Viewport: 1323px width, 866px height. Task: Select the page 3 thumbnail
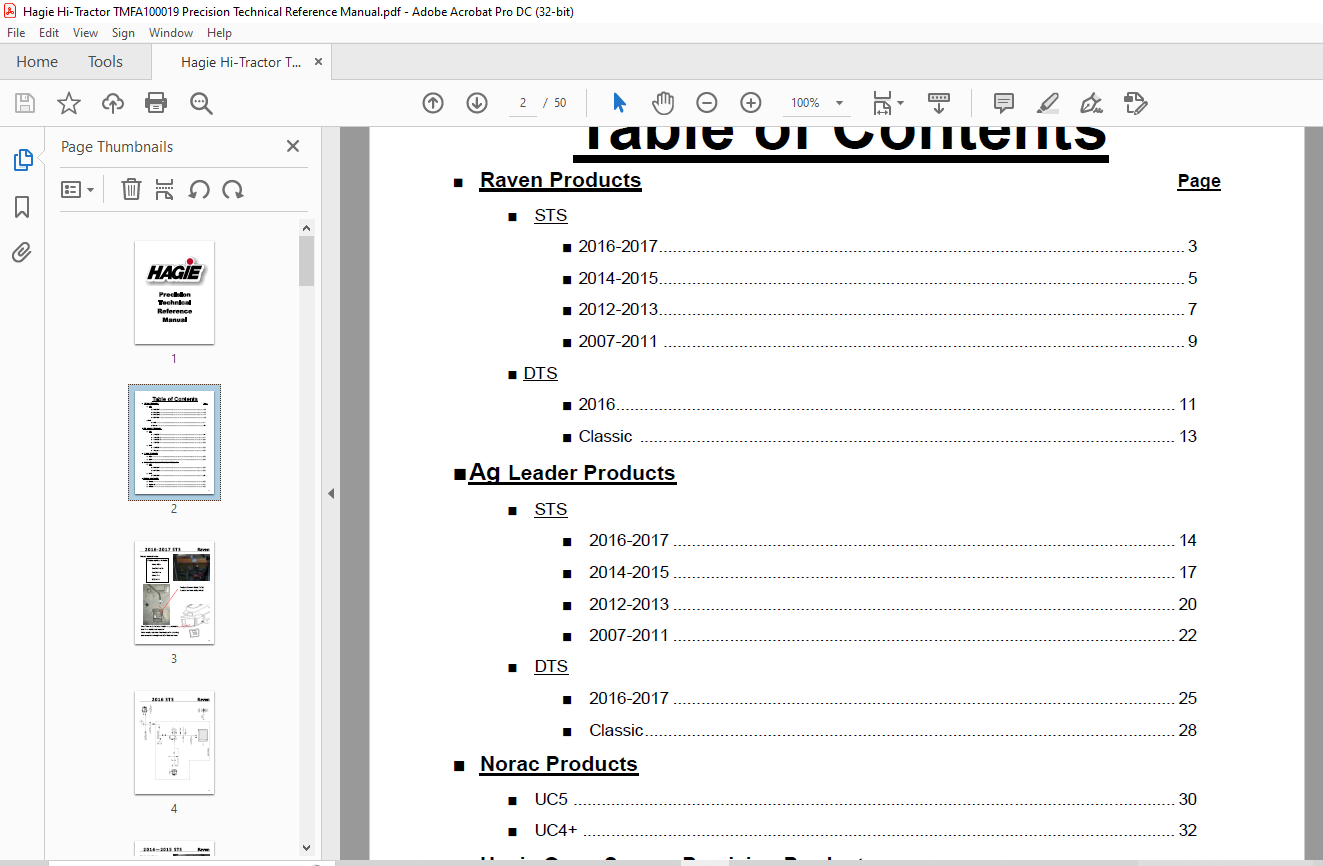pos(174,593)
